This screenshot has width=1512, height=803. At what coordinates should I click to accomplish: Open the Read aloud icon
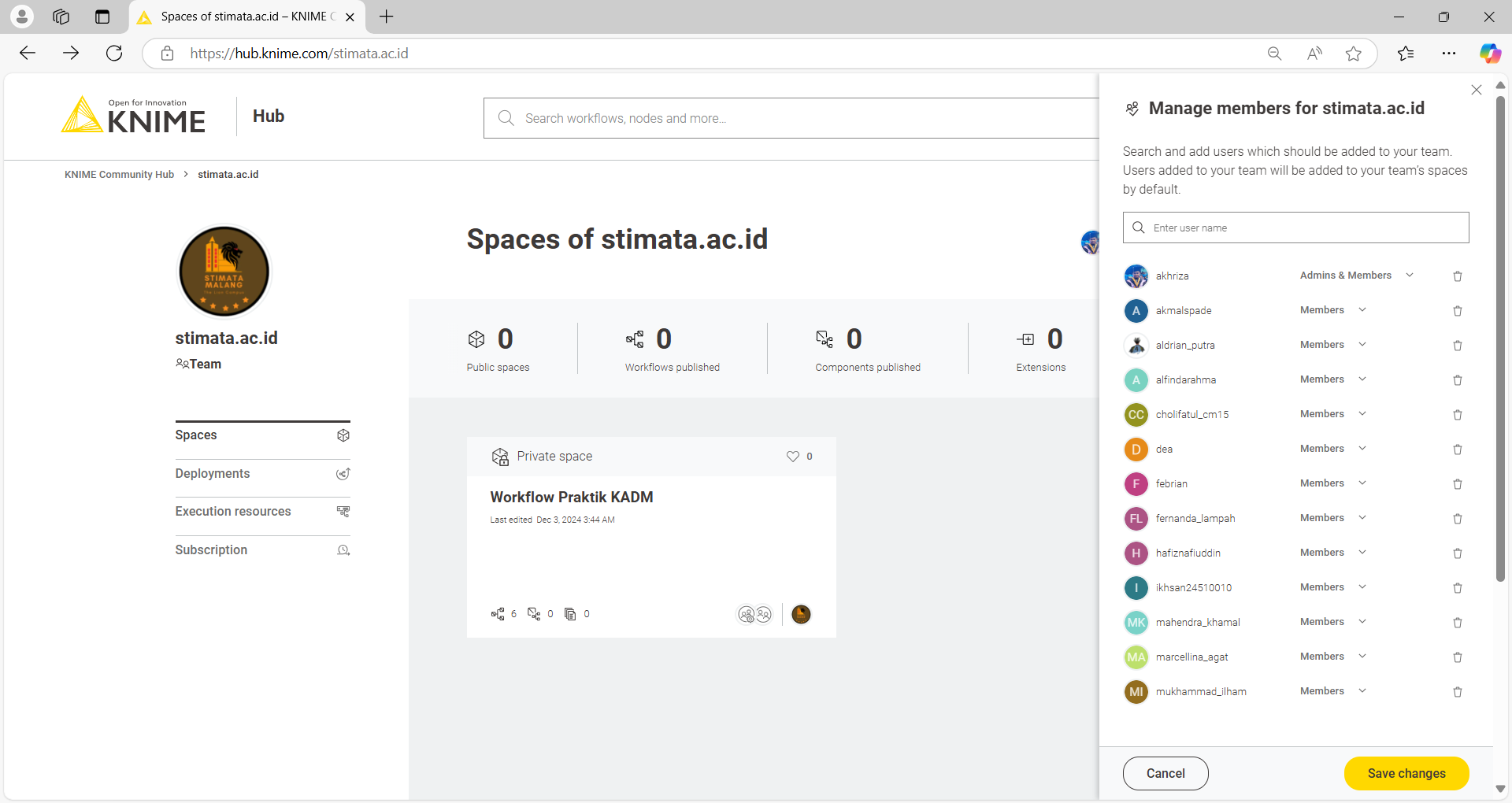(x=1314, y=54)
